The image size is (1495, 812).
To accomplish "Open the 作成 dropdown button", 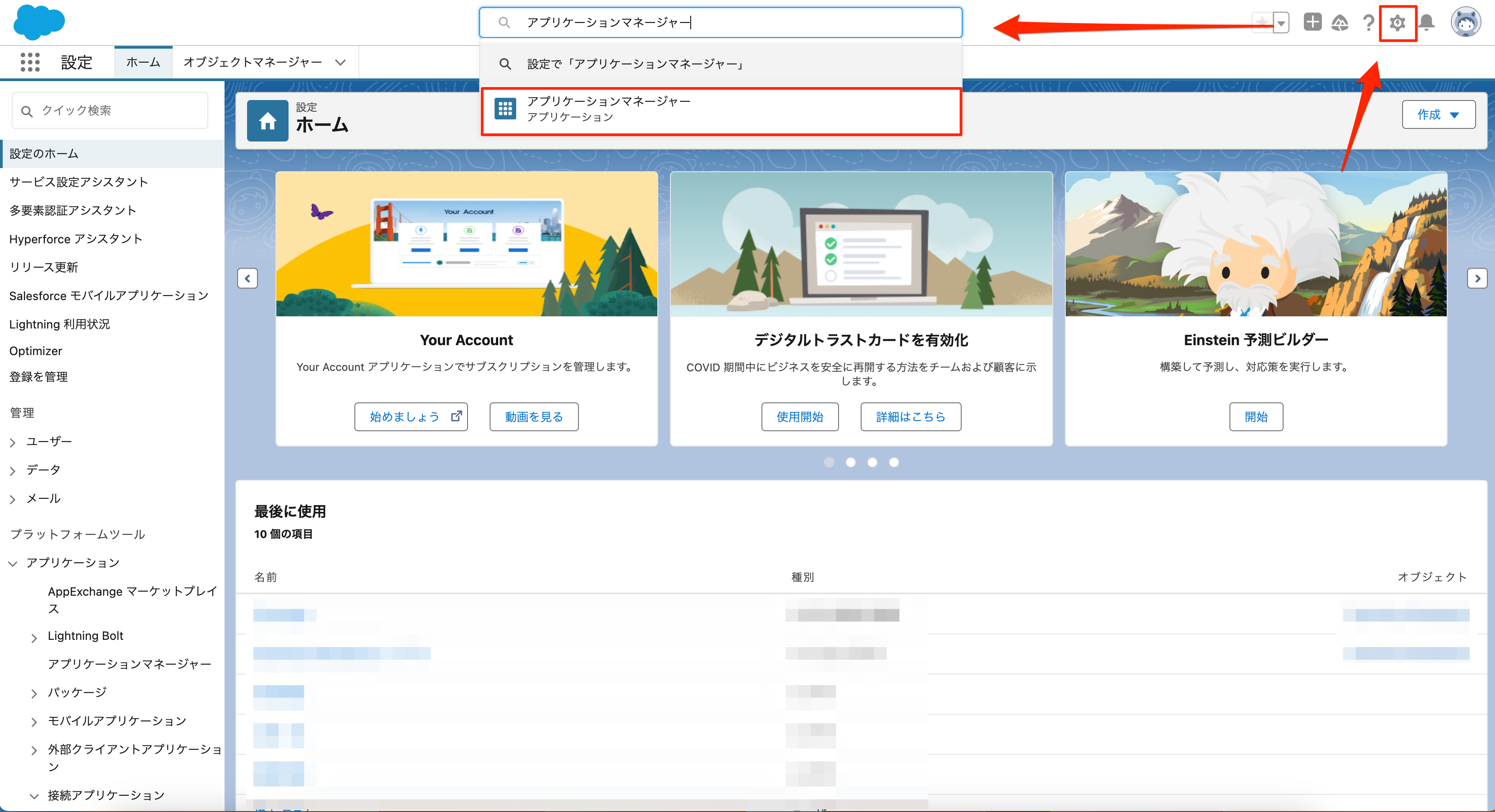I will click(1438, 114).
